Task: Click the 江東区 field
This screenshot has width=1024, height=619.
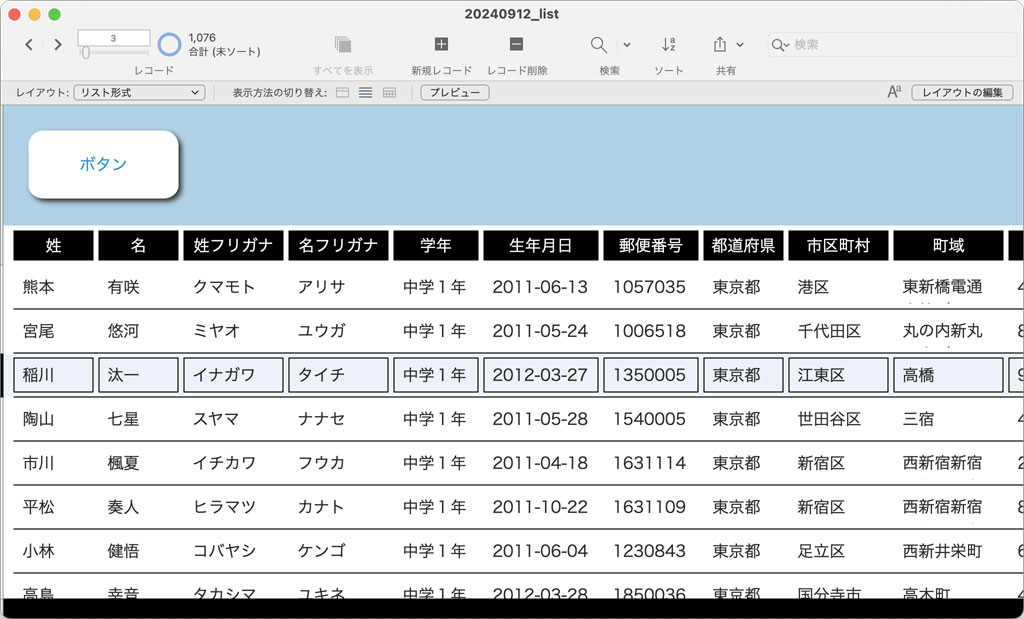Action: click(839, 375)
